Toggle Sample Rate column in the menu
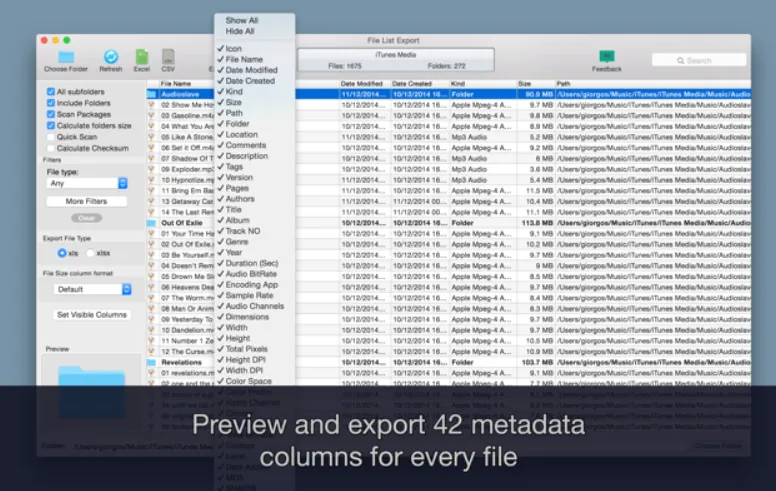This screenshot has width=776, height=491. point(255,295)
